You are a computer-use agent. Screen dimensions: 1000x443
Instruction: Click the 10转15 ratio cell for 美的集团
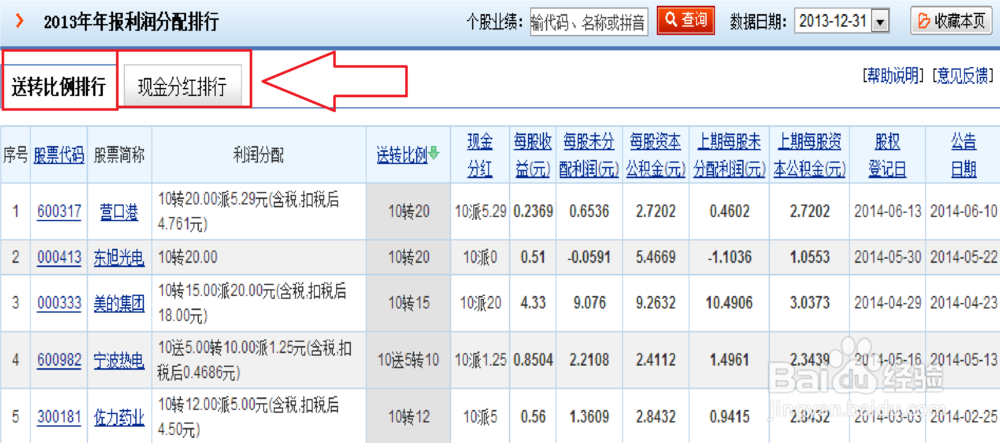(409, 303)
